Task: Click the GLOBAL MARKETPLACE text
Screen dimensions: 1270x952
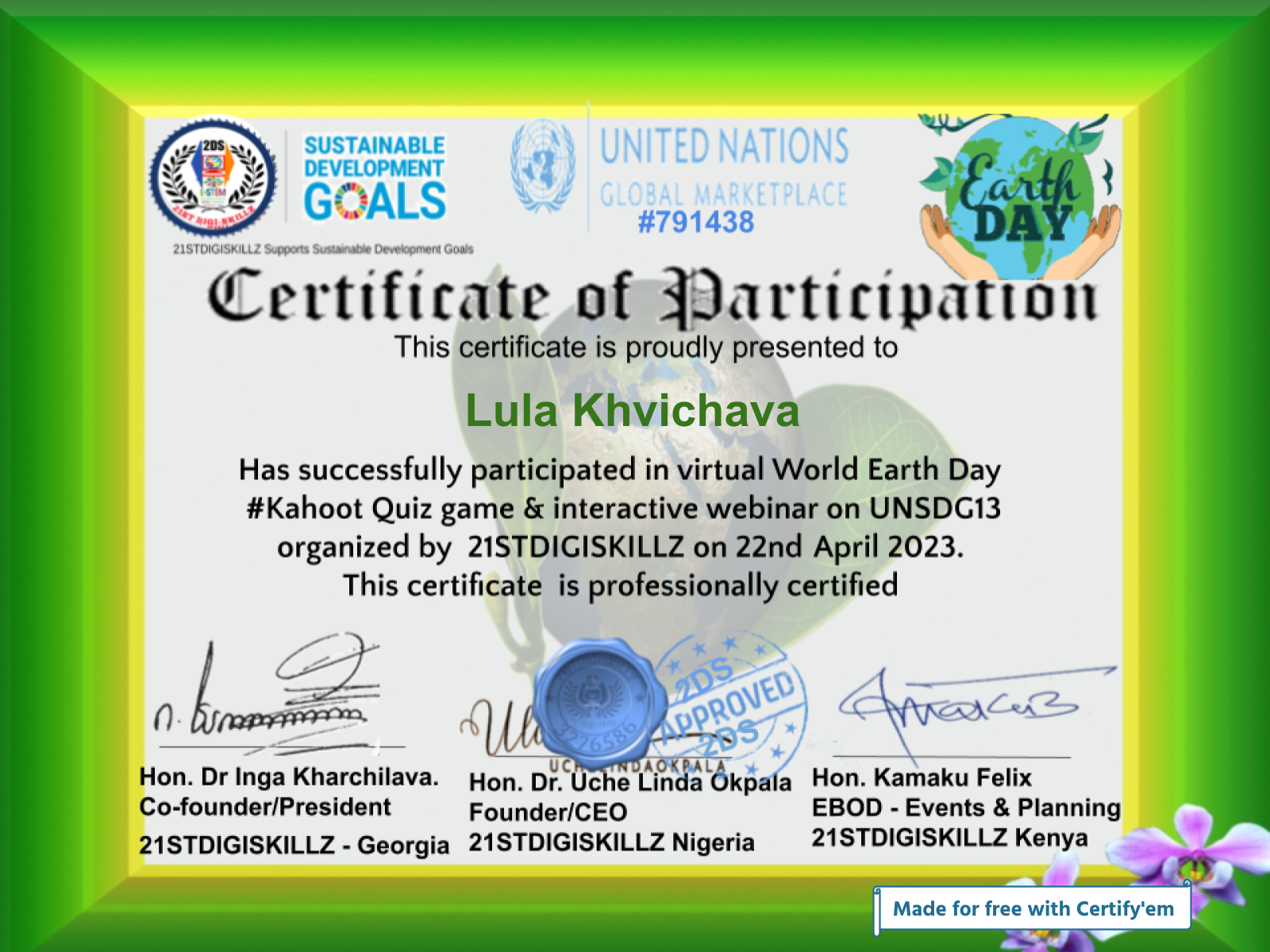Action: [723, 194]
